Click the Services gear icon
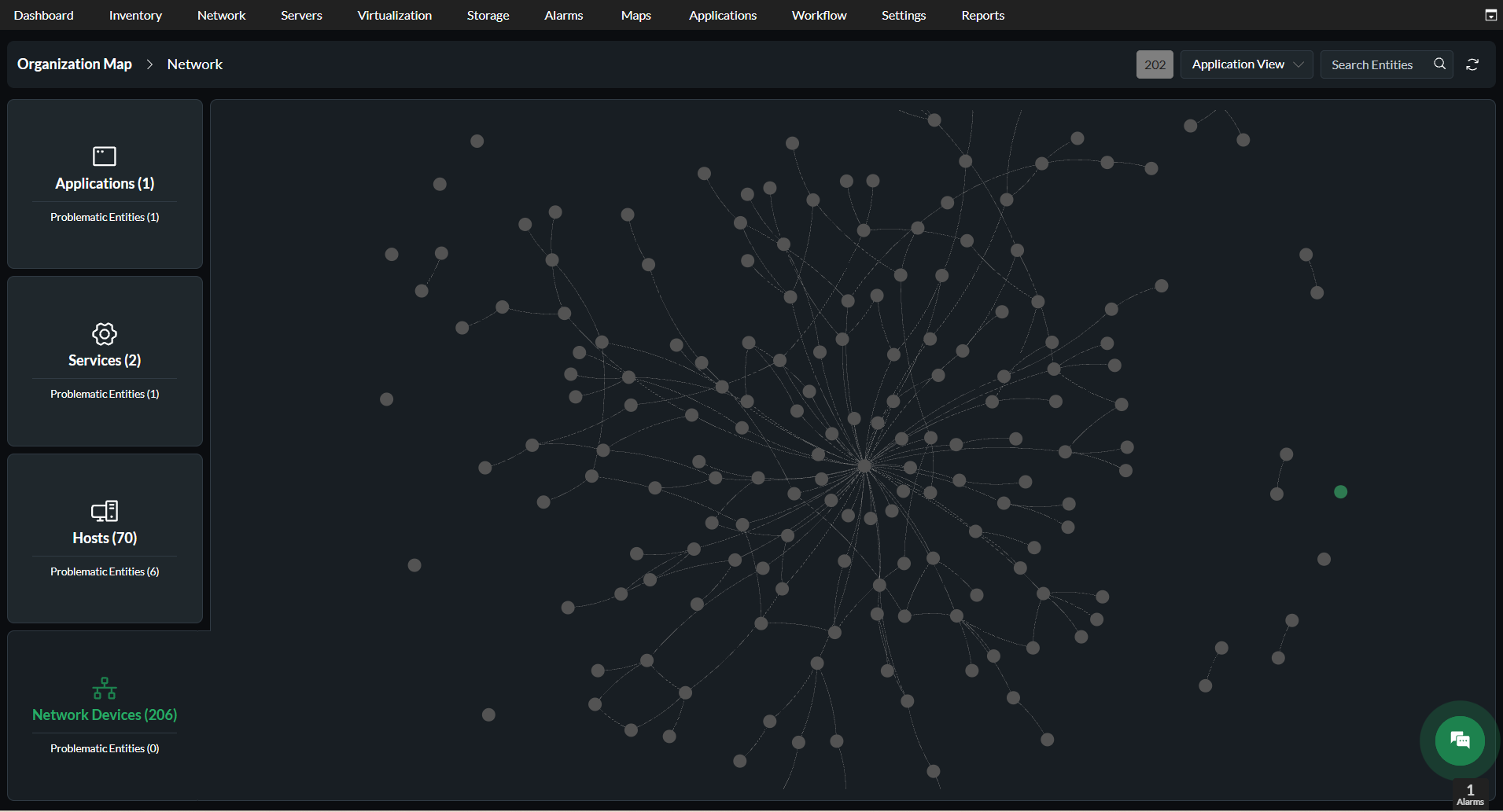Screen dimensions: 1503x812 coord(105,333)
